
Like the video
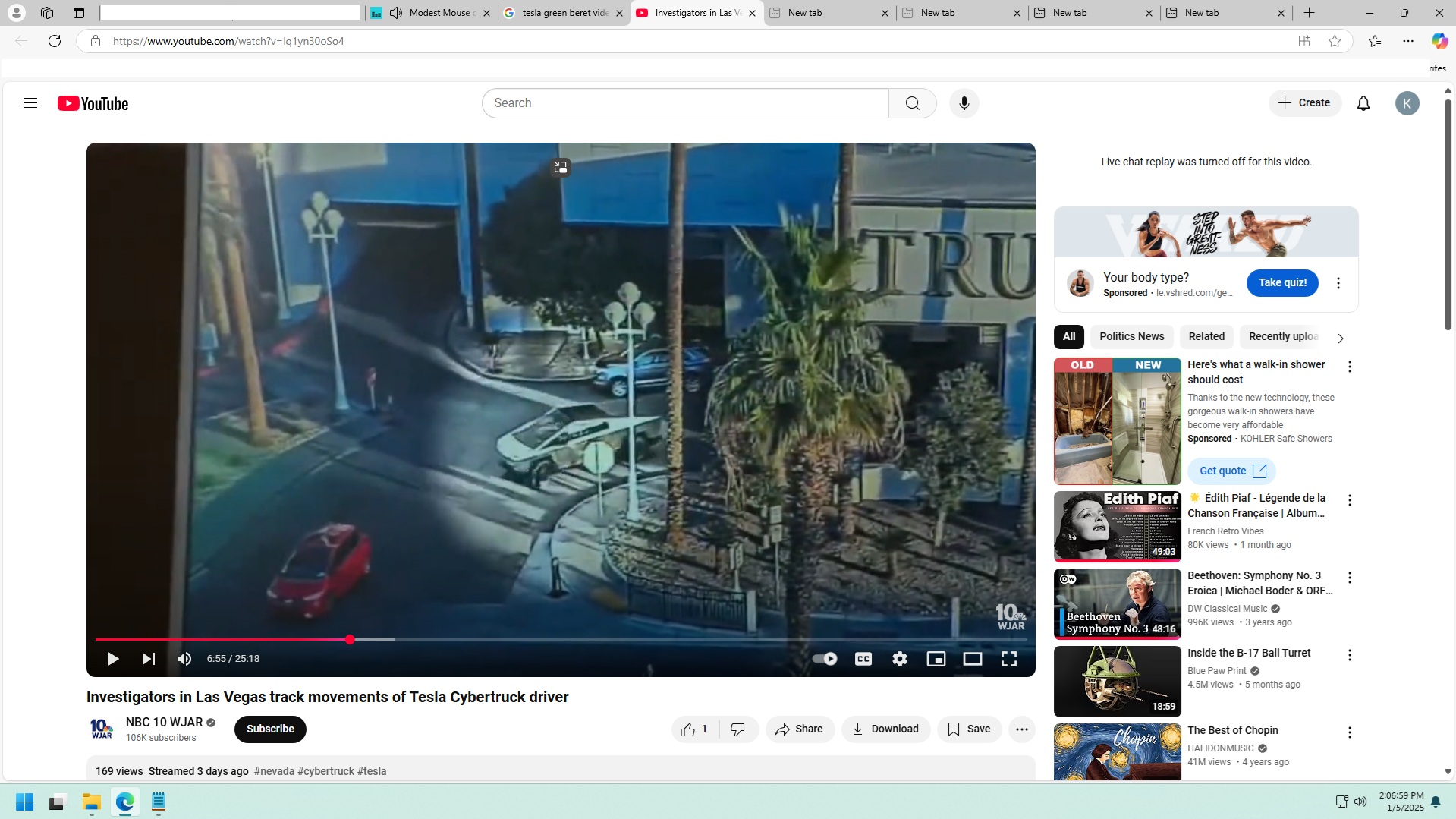(x=694, y=729)
